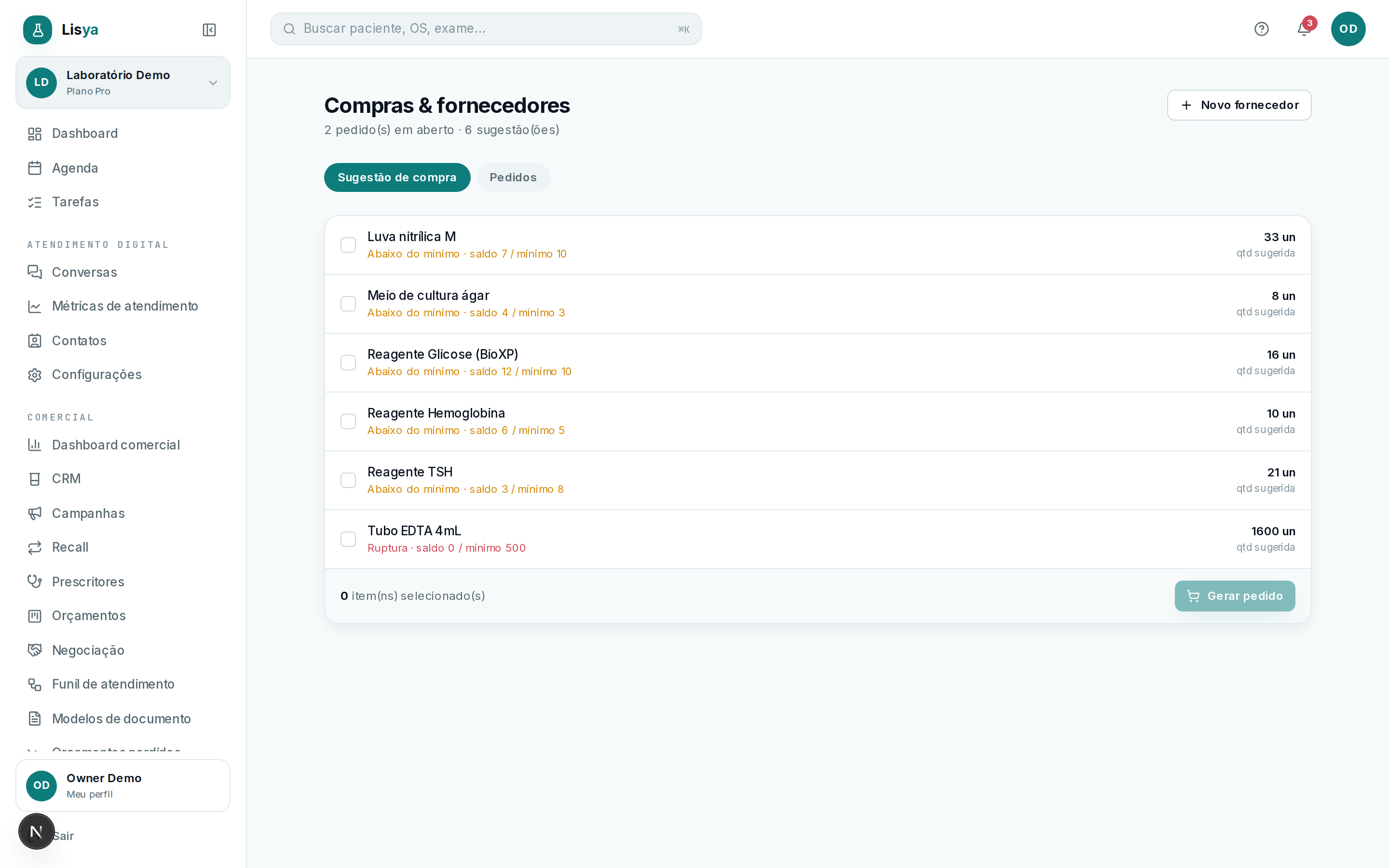
Task: Click the Funil de atendimento icon
Action: [x=34, y=684]
